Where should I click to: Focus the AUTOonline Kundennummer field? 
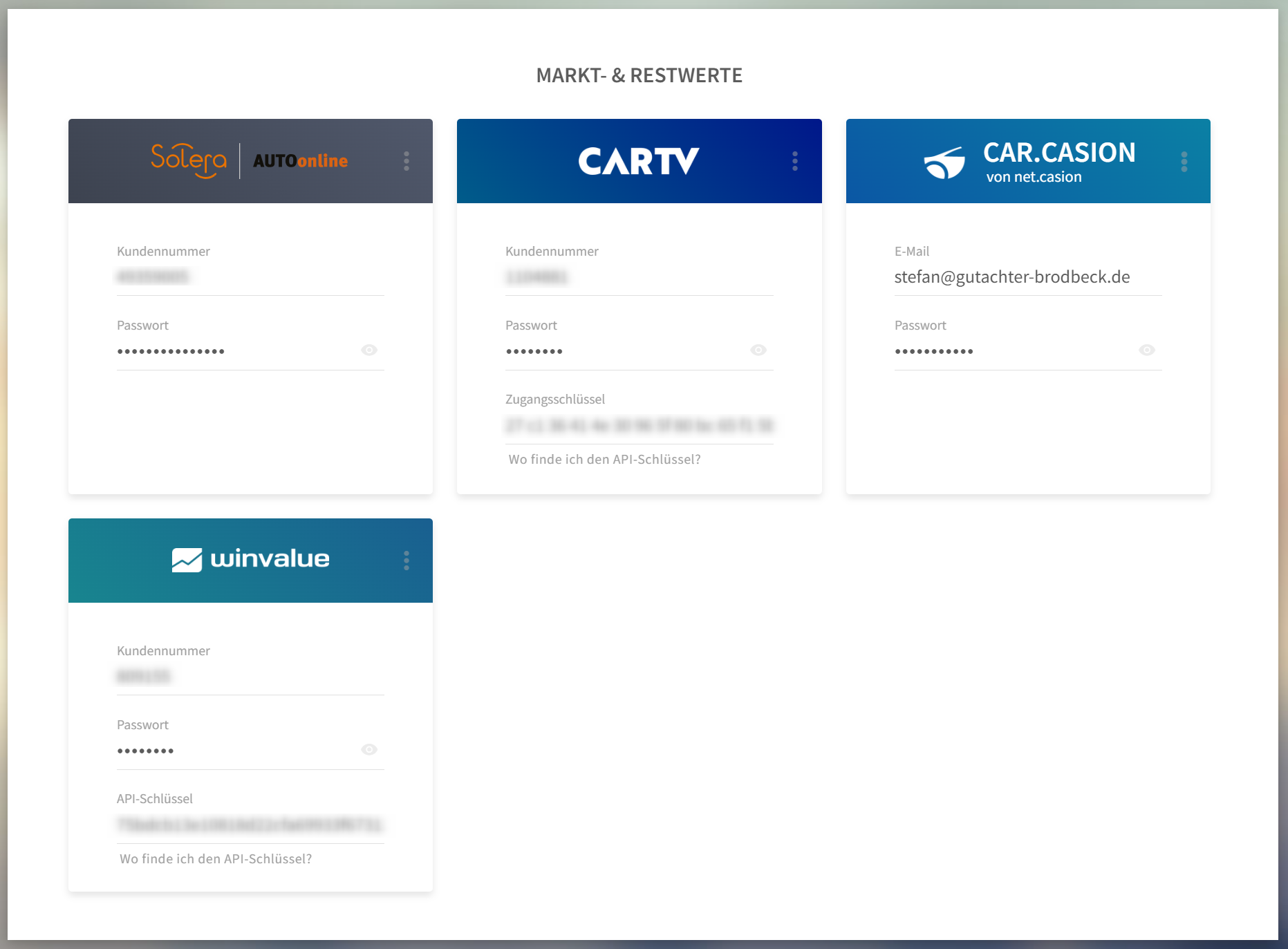(250, 277)
